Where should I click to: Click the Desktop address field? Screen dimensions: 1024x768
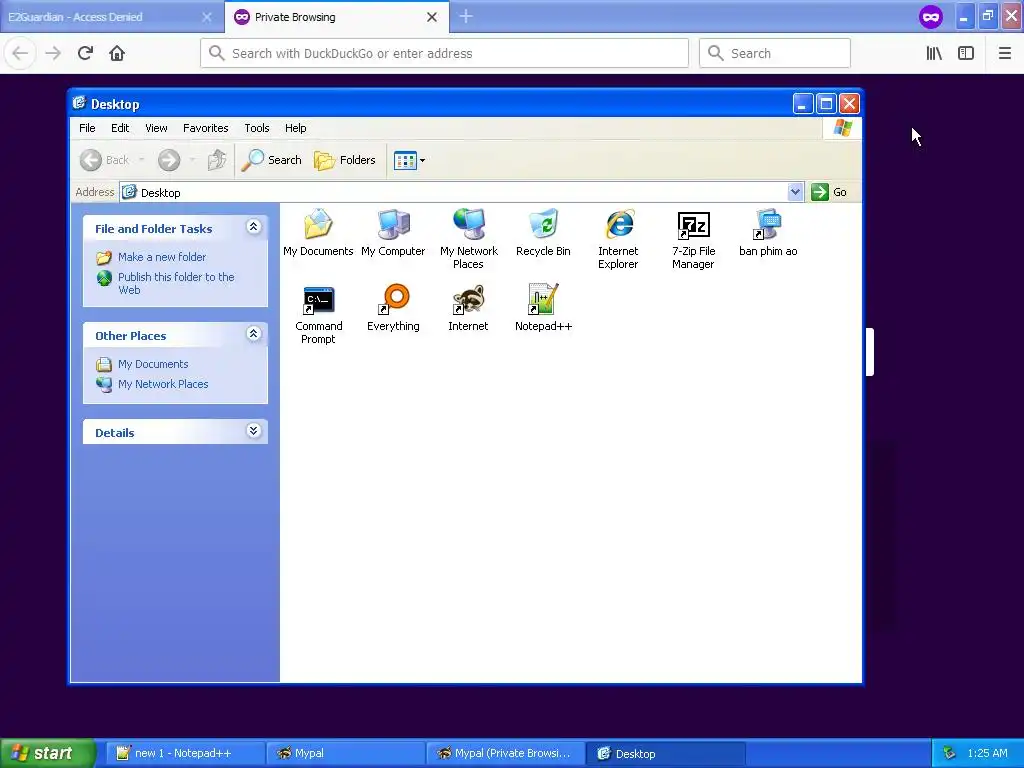(x=455, y=192)
